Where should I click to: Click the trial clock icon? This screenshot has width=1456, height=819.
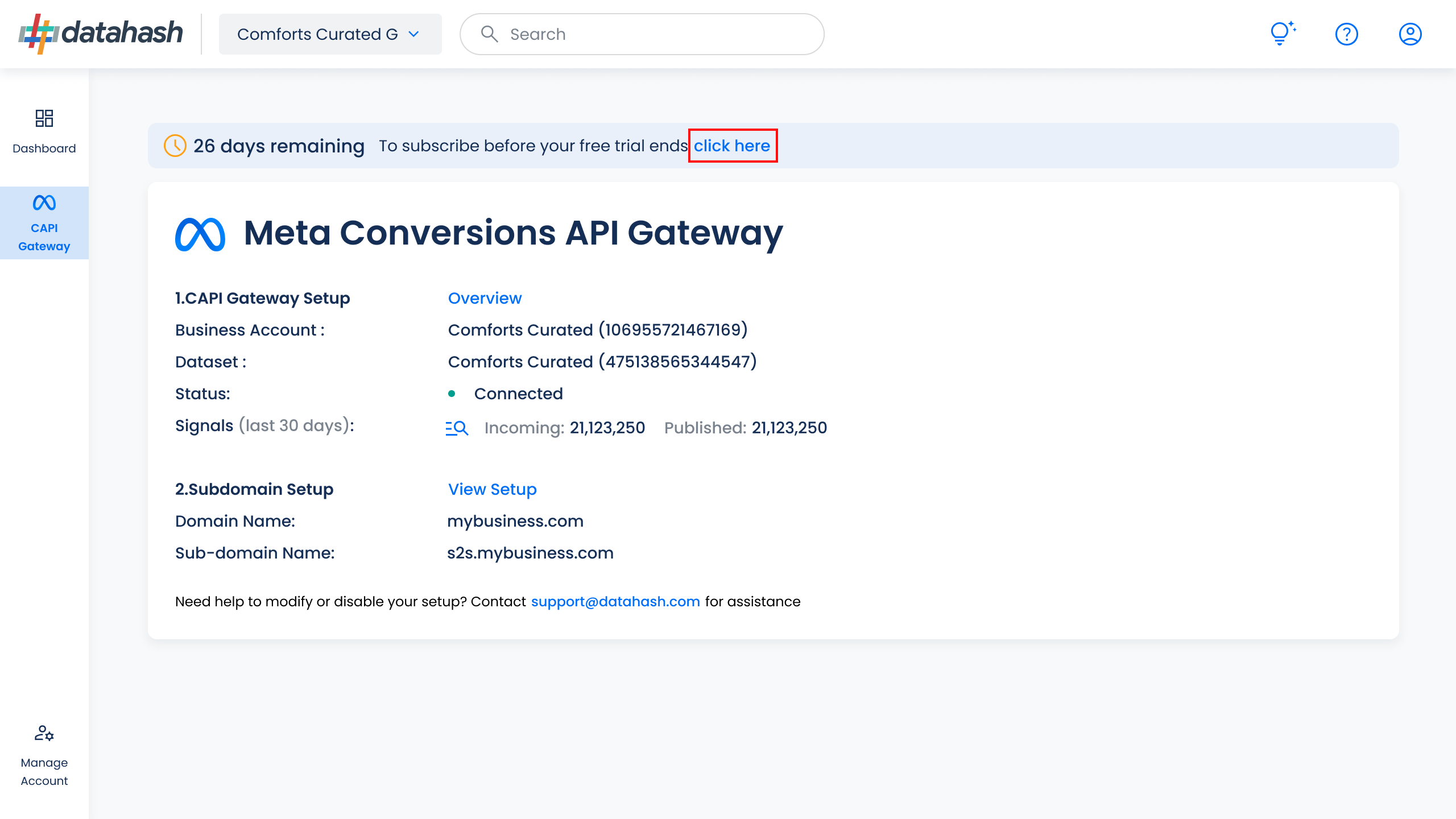[x=175, y=146]
